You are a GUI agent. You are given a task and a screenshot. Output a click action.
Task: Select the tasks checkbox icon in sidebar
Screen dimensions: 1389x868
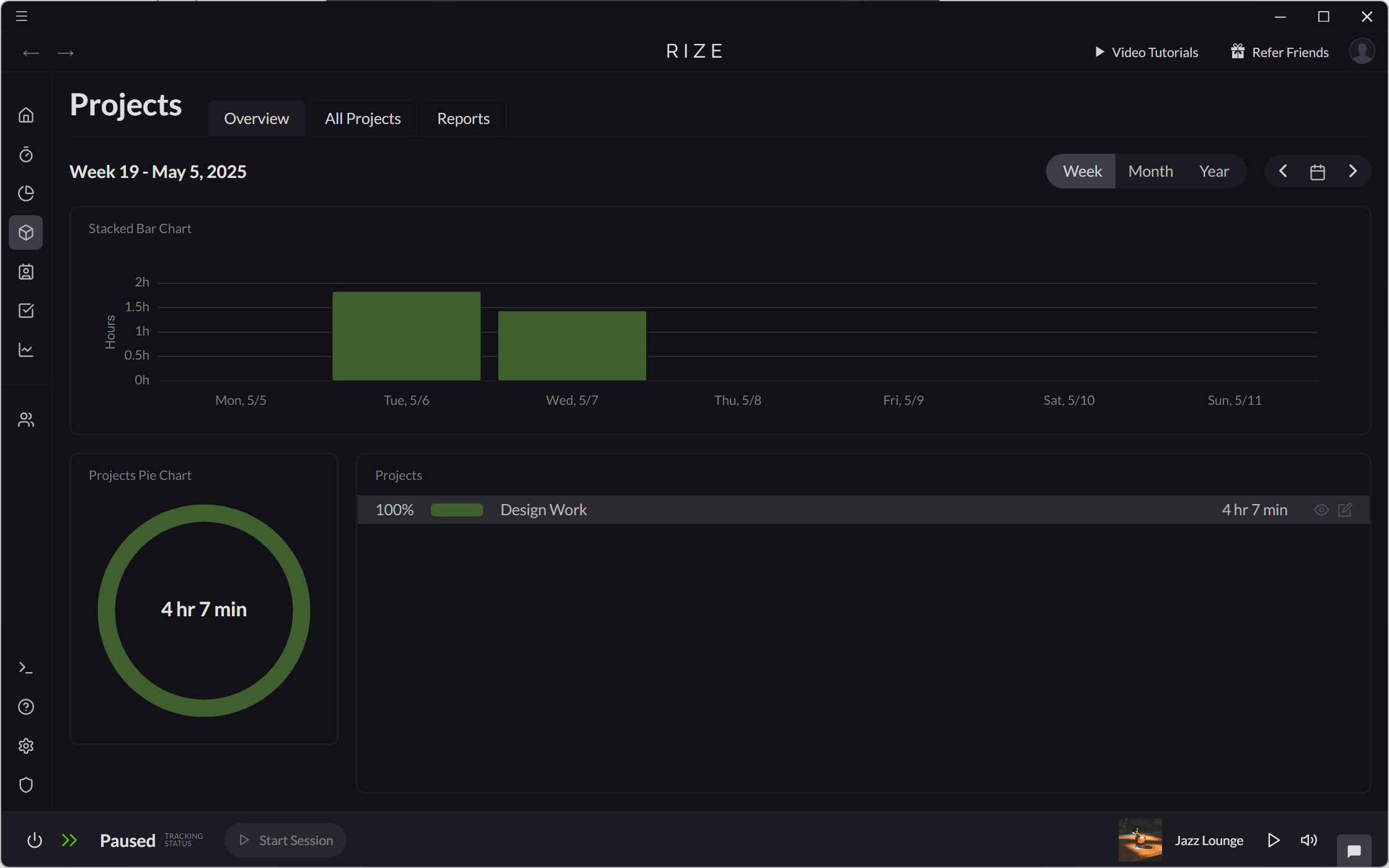click(26, 311)
